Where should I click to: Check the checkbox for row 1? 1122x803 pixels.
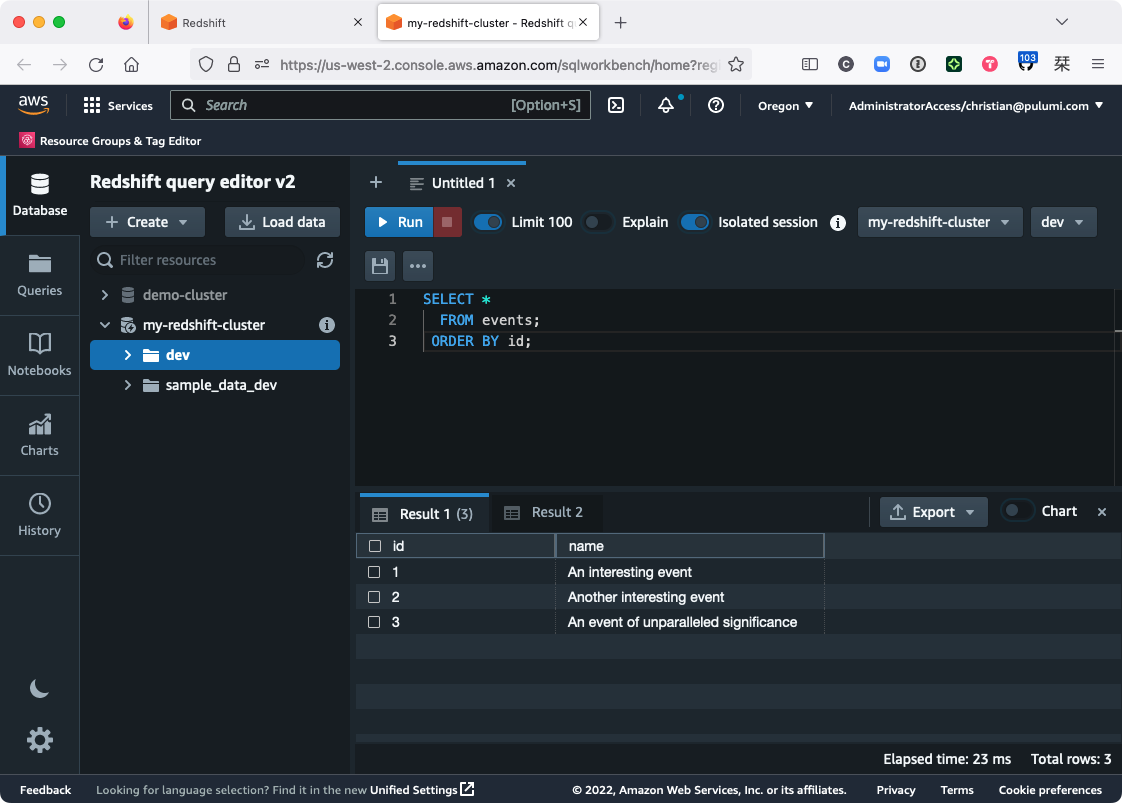[x=374, y=572]
